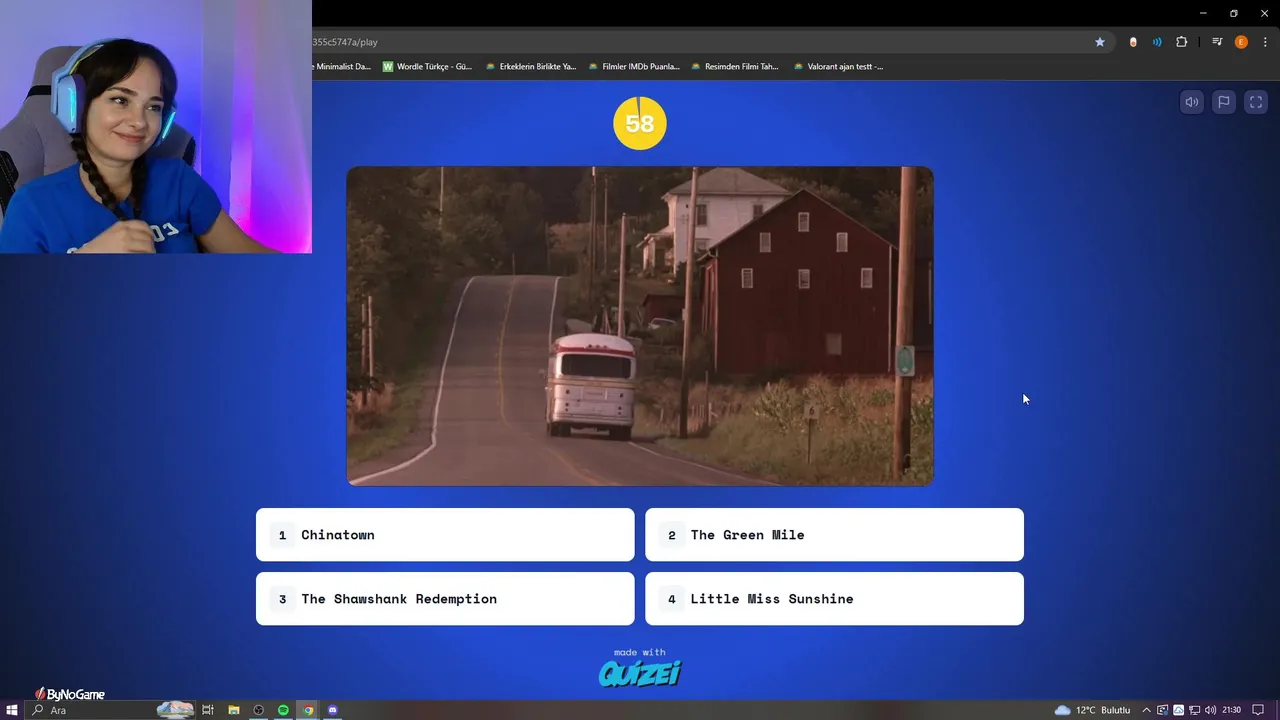Open the Windows Start menu

point(12,710)
